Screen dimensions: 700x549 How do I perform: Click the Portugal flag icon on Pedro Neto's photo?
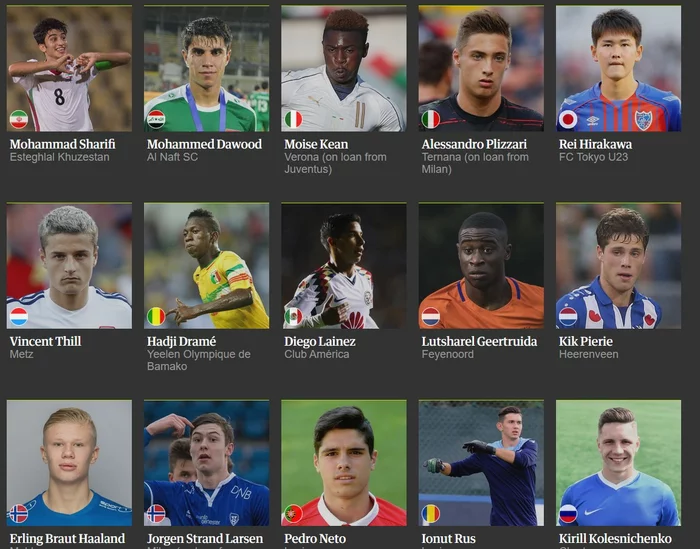293,514
